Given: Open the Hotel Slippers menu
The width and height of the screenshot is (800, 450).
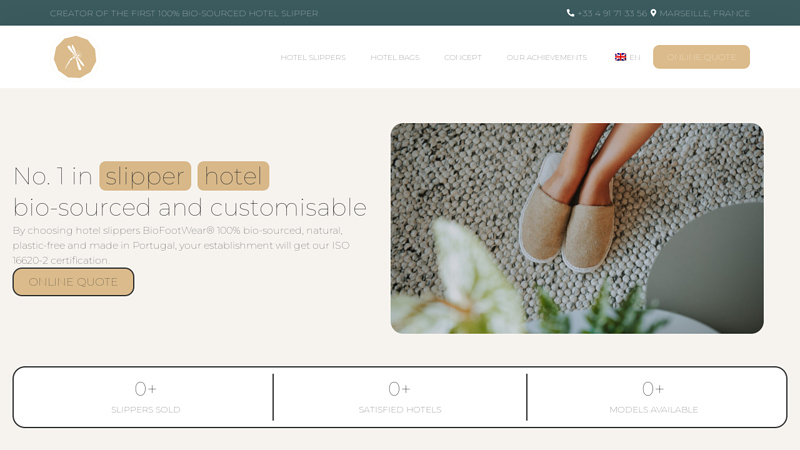Looking at the screenshot, I should click(x=313, y=57).
